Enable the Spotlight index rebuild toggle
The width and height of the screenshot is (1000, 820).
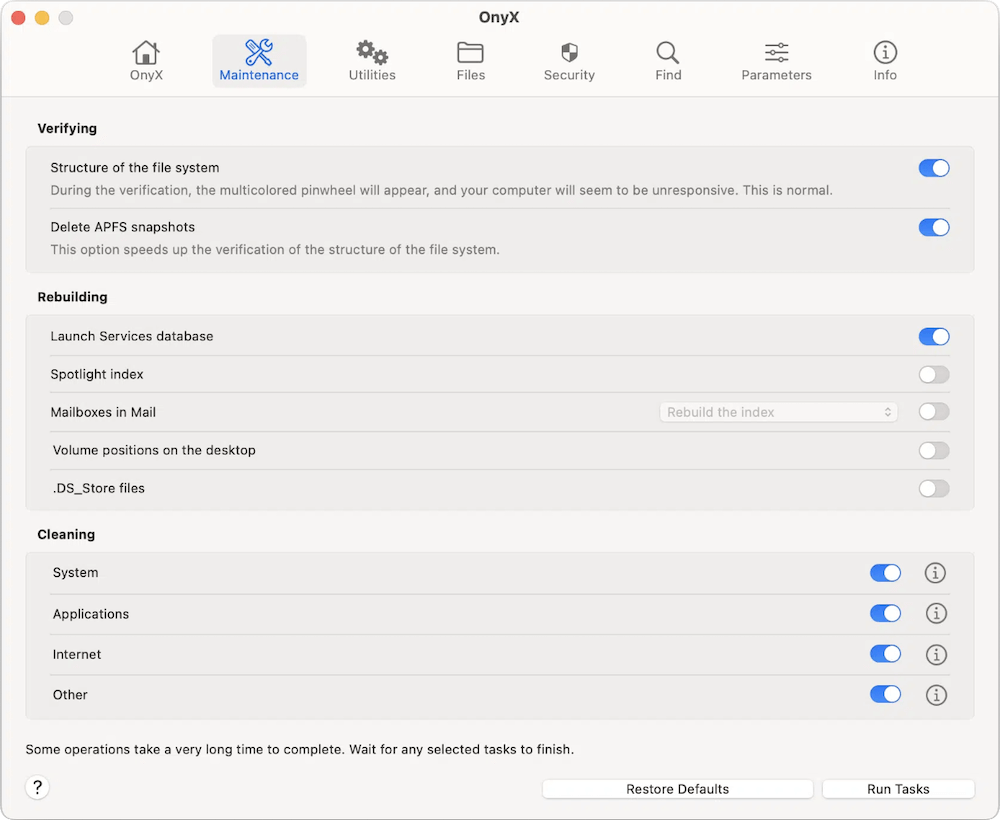[x=934, y=374]
